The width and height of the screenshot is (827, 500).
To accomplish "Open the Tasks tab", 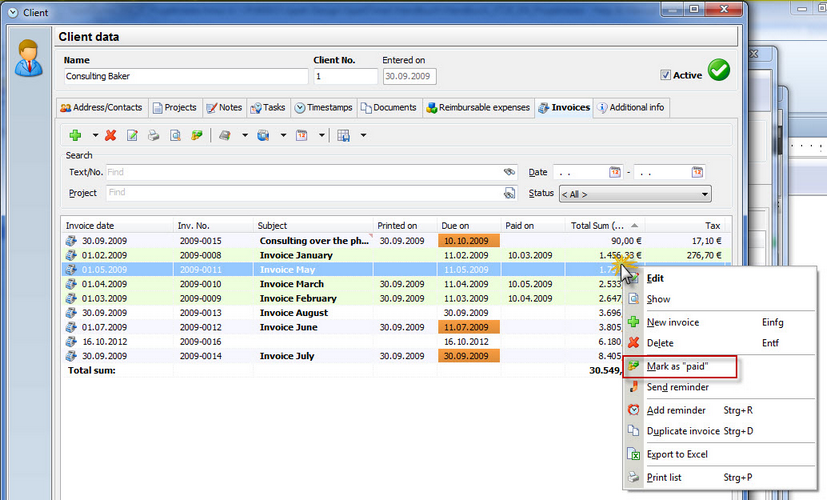I will (x=268, y=108).
